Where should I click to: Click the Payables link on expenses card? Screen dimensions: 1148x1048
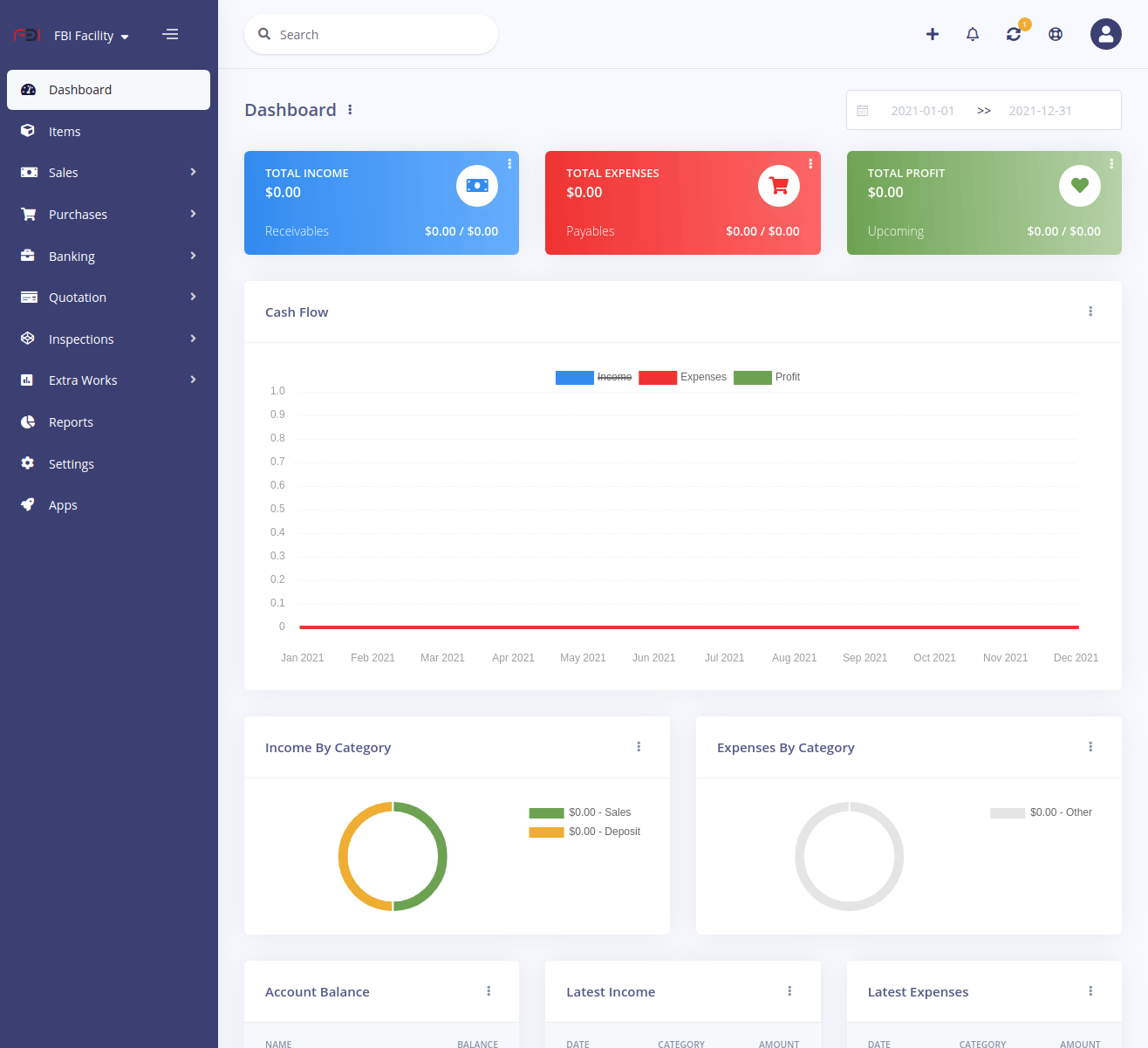pyautogui.click(x=591, y=231)
